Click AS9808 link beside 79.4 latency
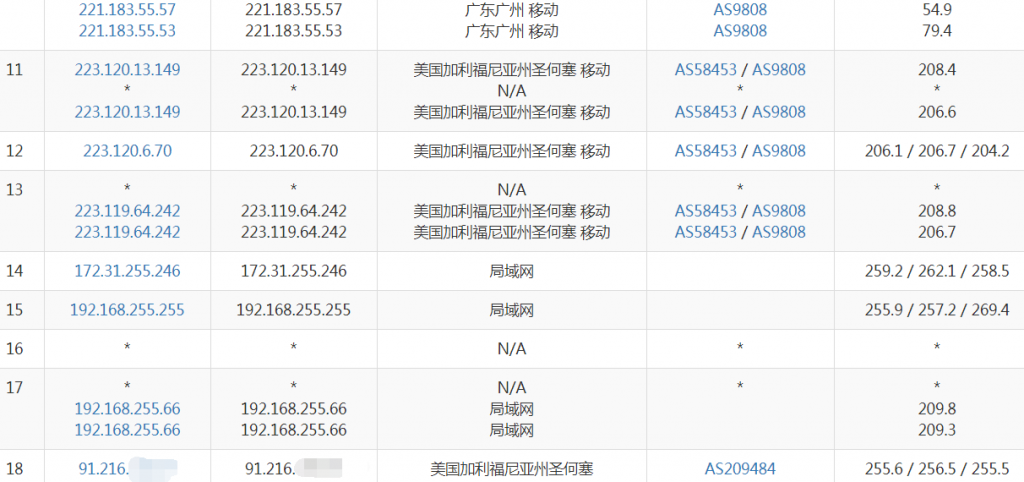 (x=740, y=31)
